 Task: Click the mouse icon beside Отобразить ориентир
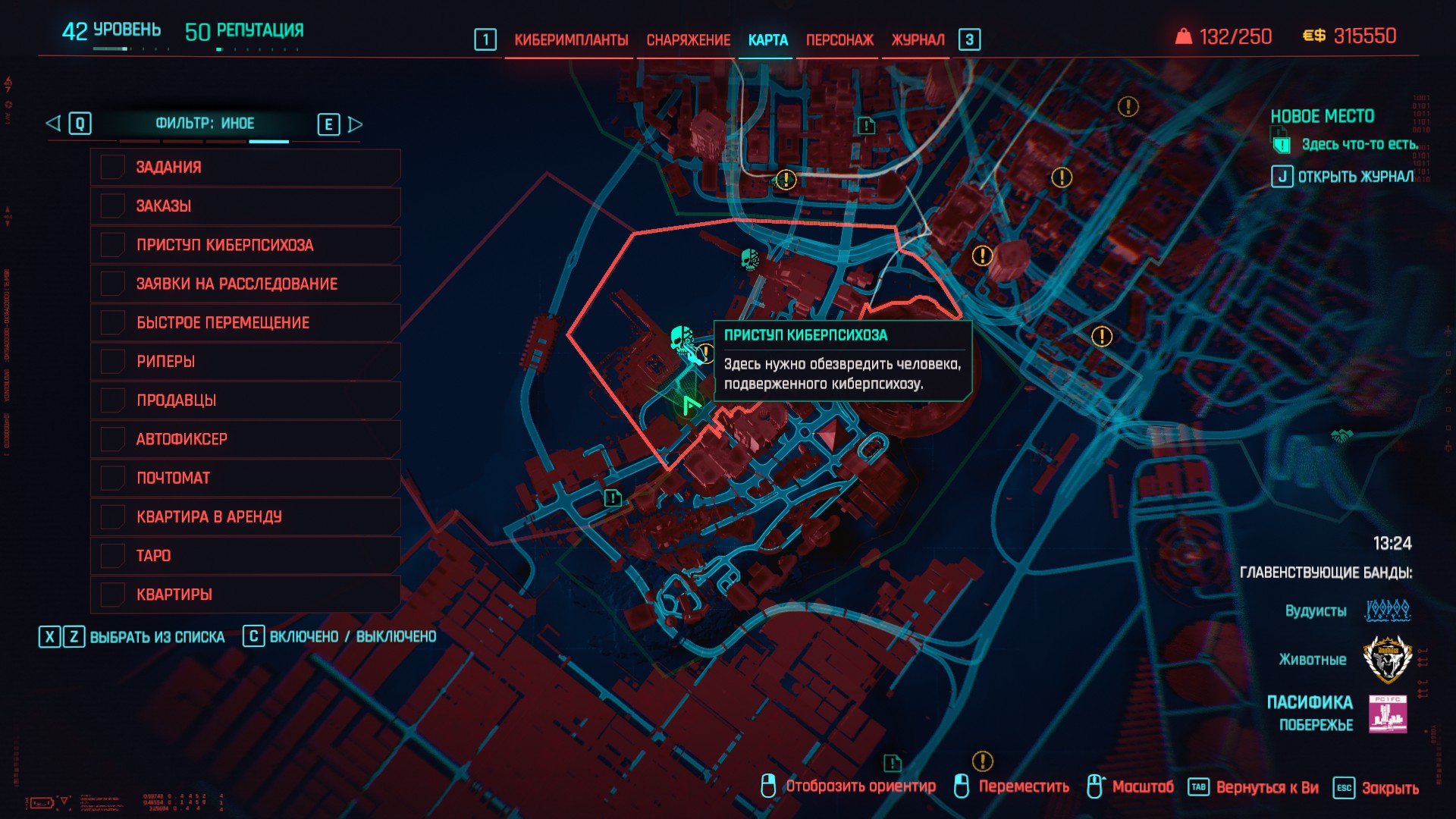click(768, 786)
